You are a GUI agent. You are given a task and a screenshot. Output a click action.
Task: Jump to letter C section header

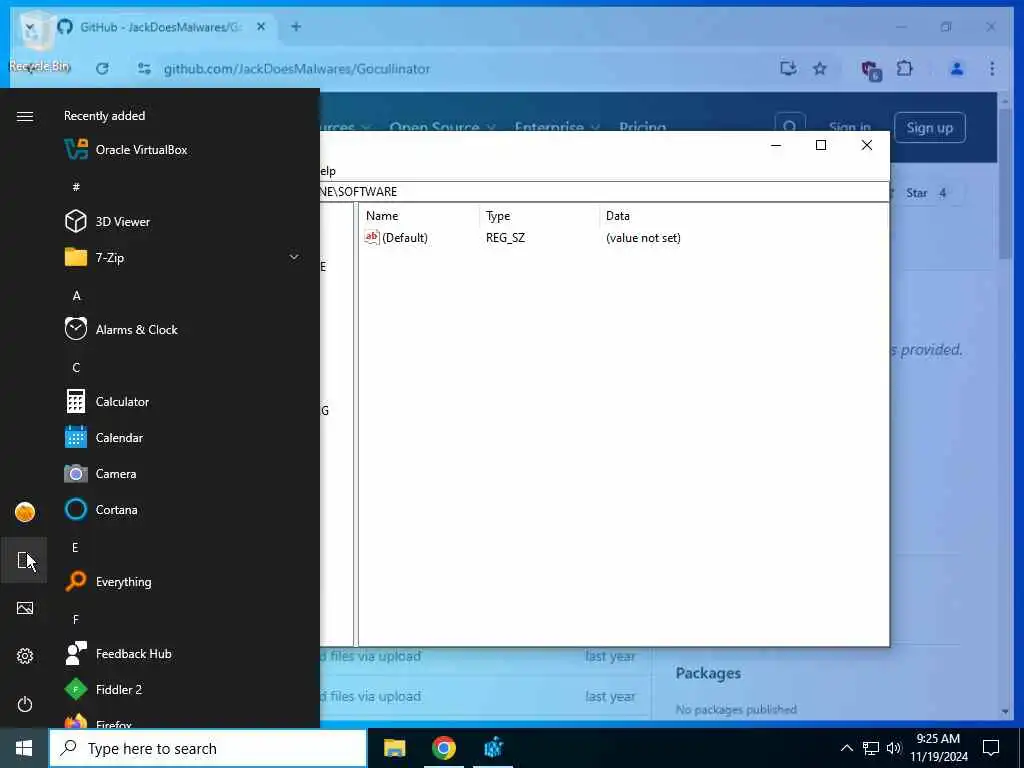(76, 368)
